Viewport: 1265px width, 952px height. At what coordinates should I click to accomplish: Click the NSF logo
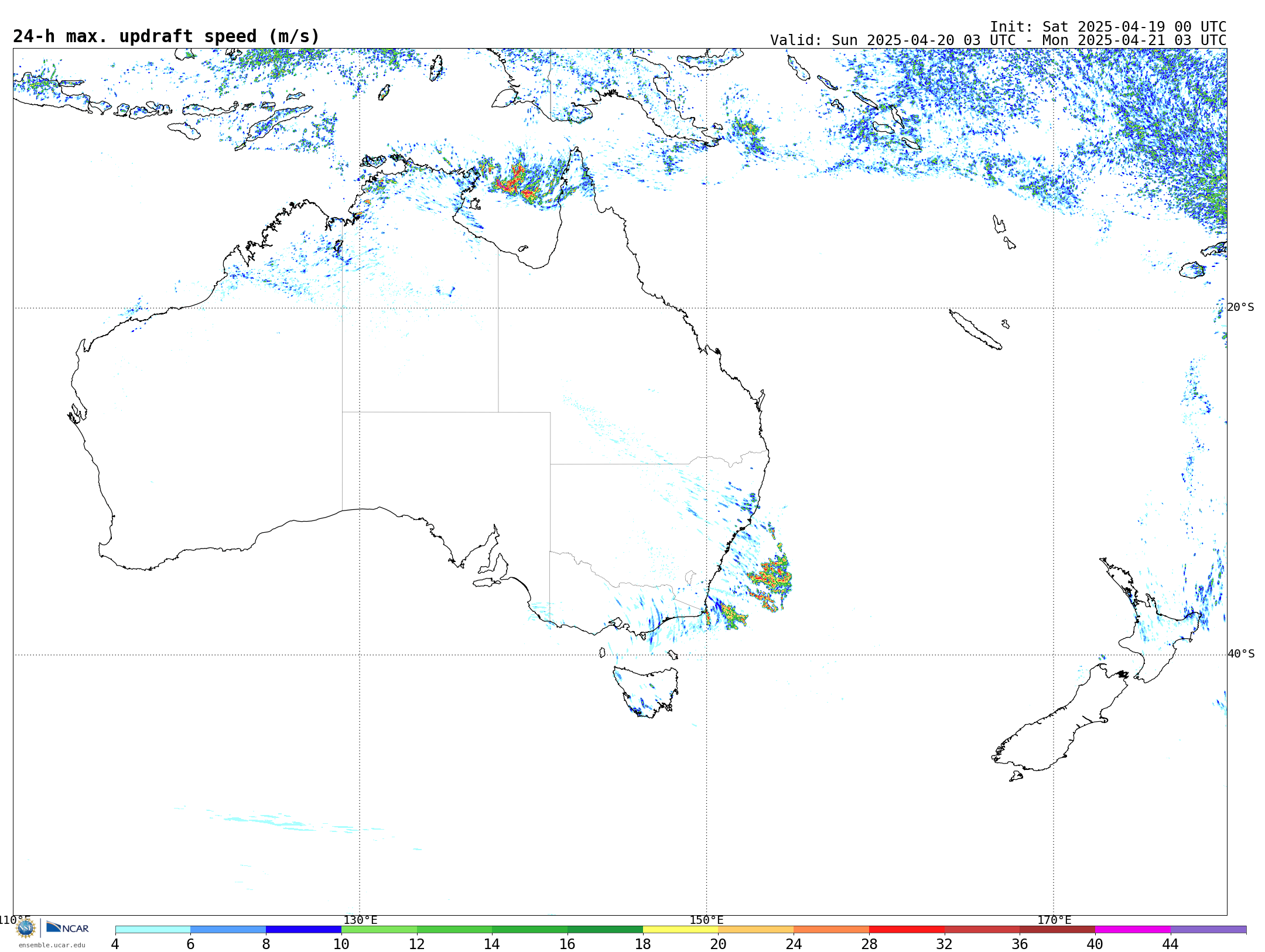coord(25,928)
